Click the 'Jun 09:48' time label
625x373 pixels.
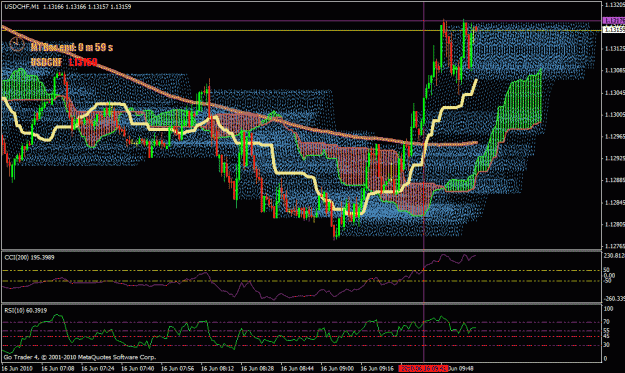pos(461,369)
